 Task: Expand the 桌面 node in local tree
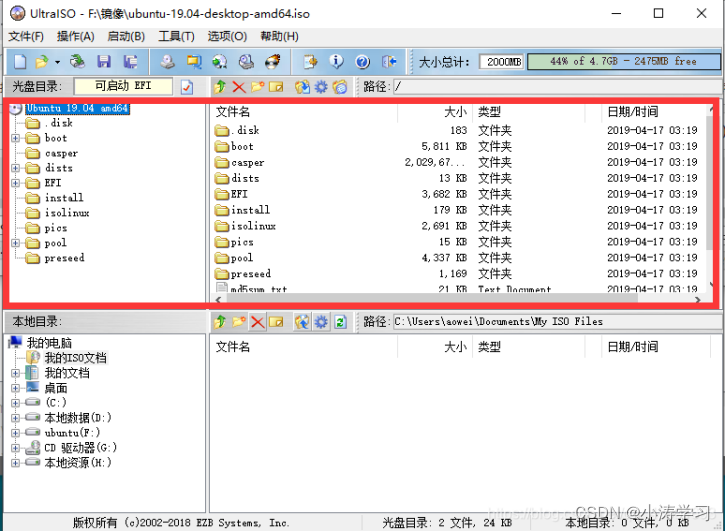click(x=16, y=388)
